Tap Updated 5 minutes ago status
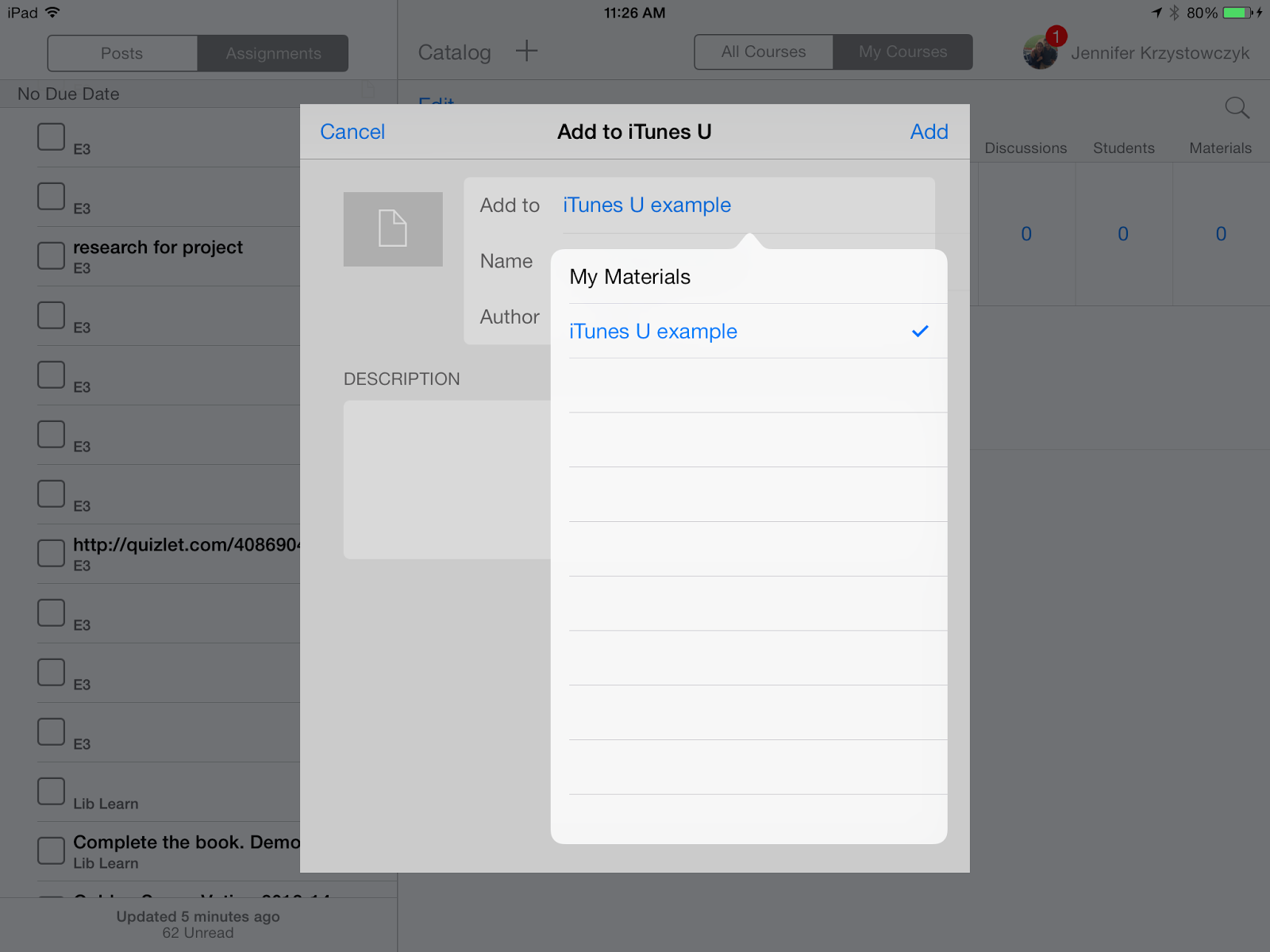Screen dimensions: 1270x952 tap(198, 916)
